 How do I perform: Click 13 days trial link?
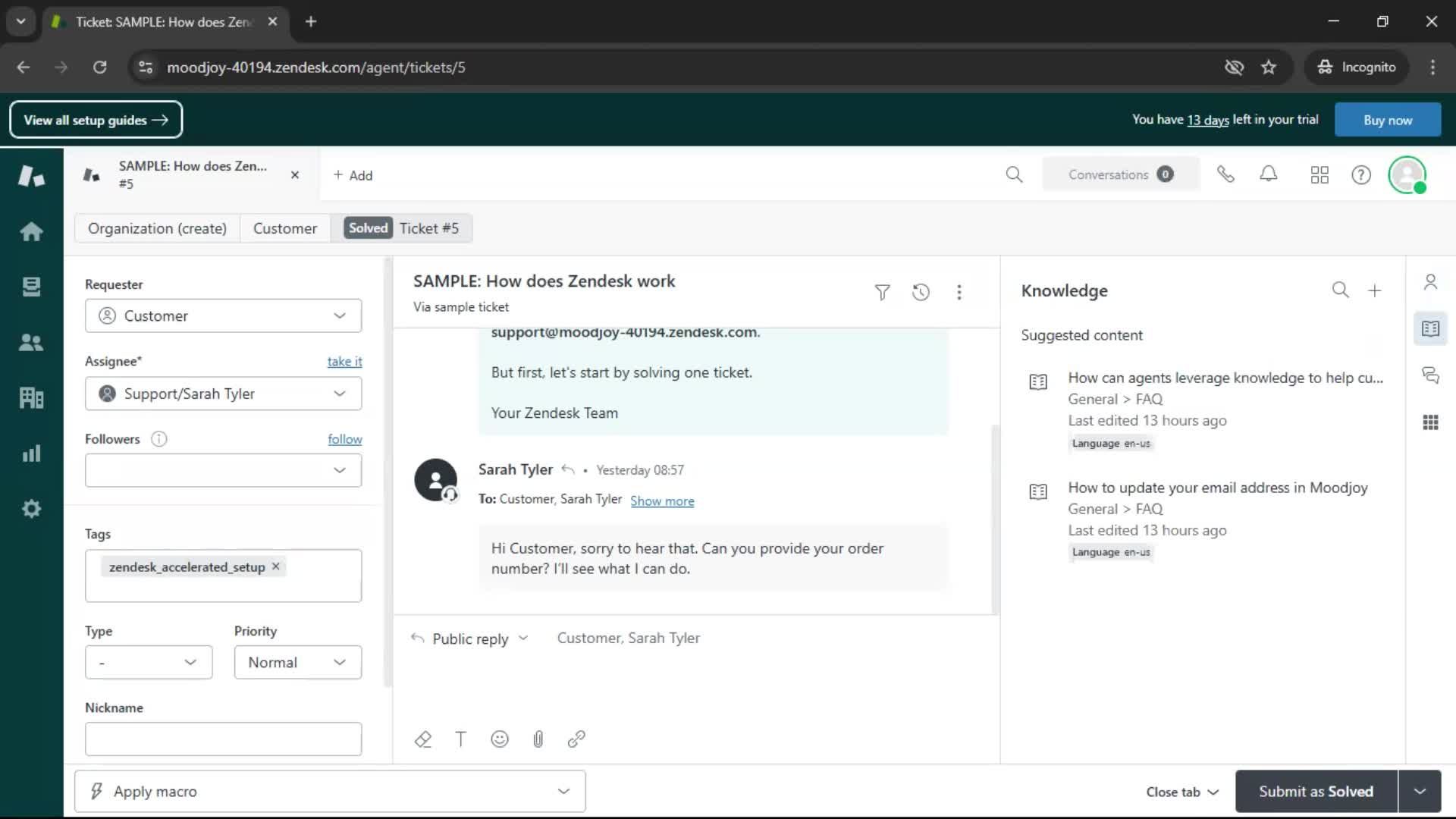[1207, 120]
